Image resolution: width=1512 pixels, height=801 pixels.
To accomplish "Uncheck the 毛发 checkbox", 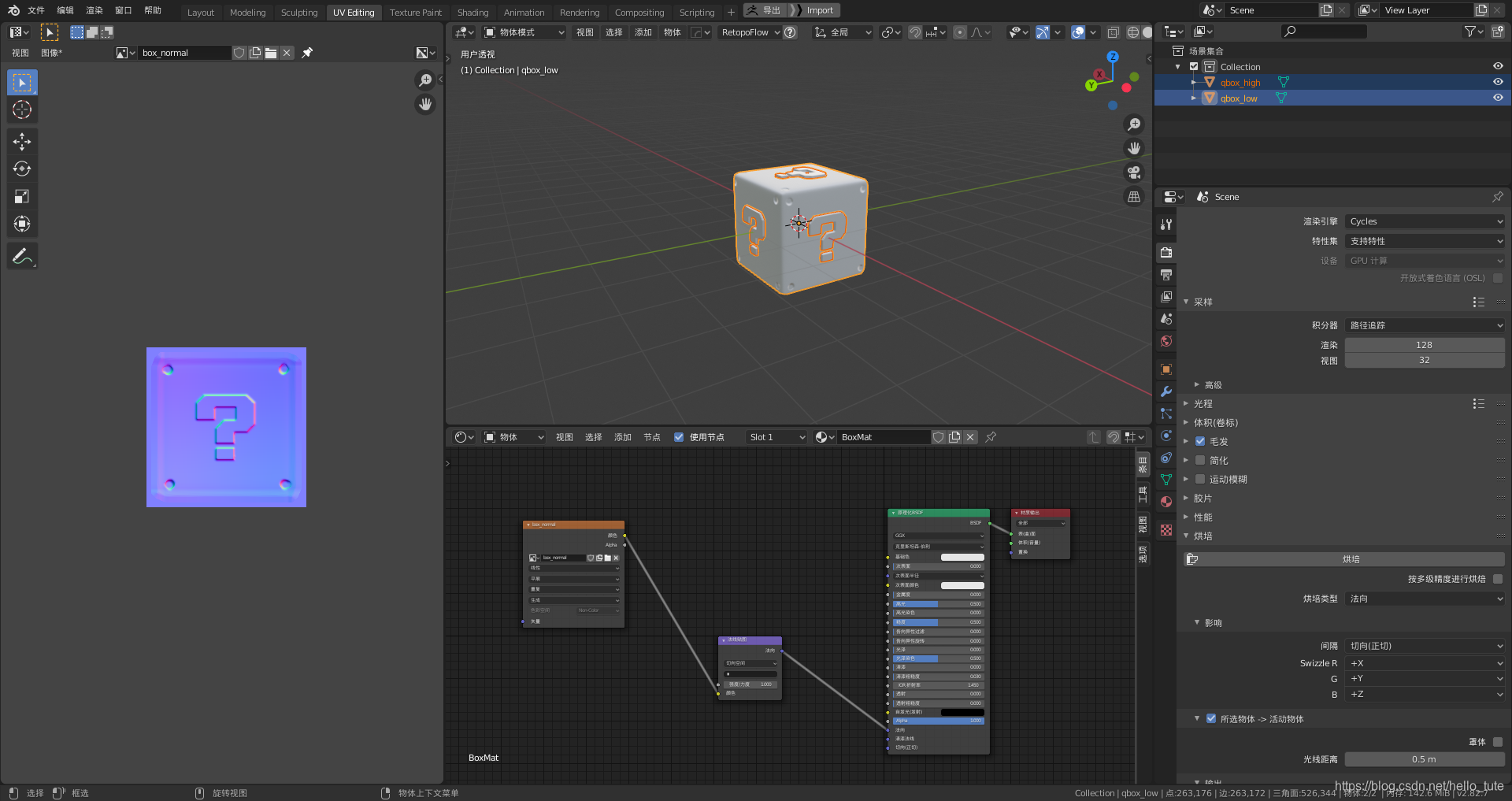I will pyautogui.click(x=1200, y=442).
